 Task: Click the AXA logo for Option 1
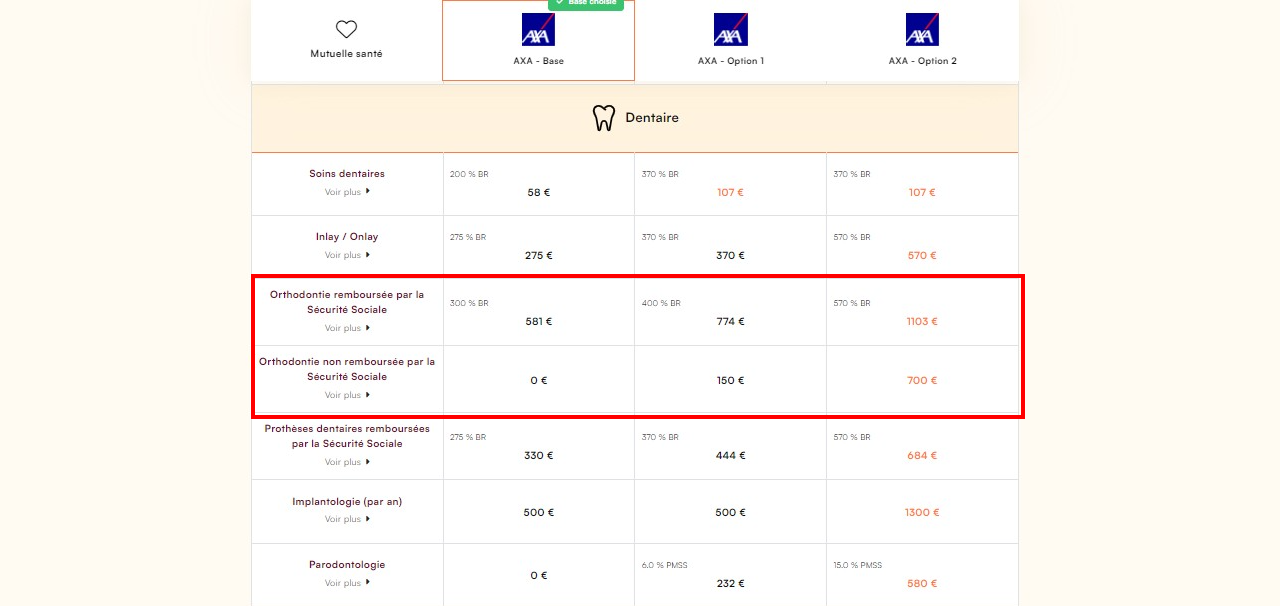tap(730, 30)
